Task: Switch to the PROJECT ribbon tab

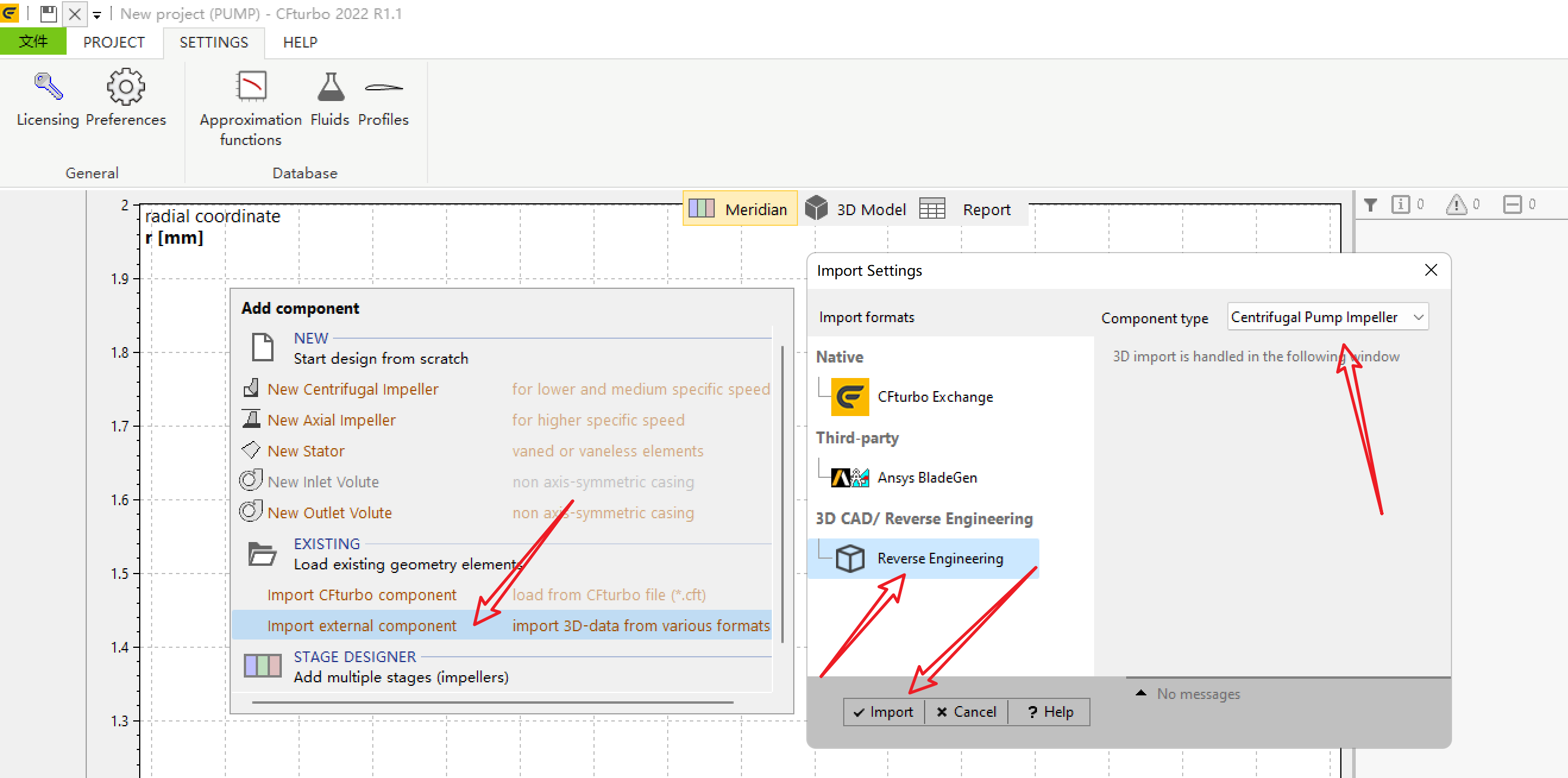Action: pyautogui.click(x=114, y=42)
